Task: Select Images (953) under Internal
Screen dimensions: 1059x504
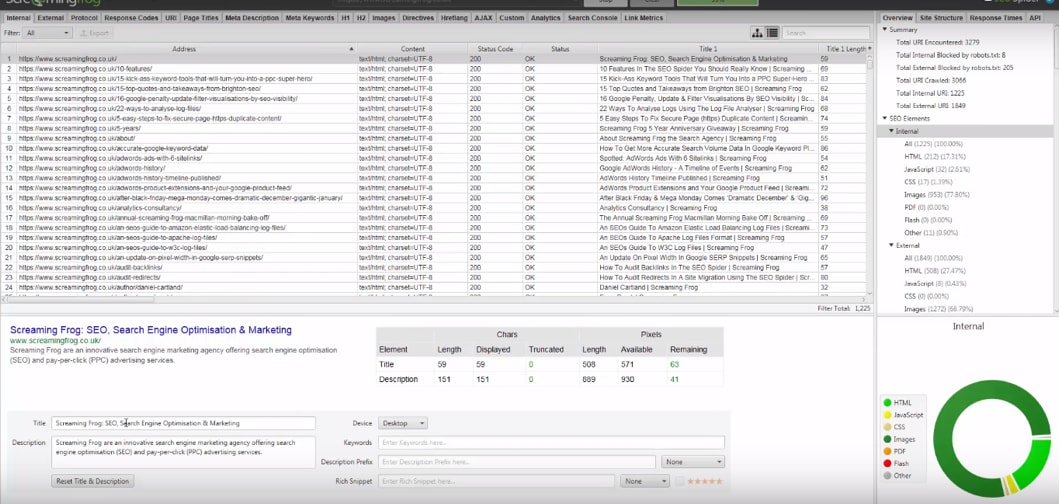Action: coord(937,195)
